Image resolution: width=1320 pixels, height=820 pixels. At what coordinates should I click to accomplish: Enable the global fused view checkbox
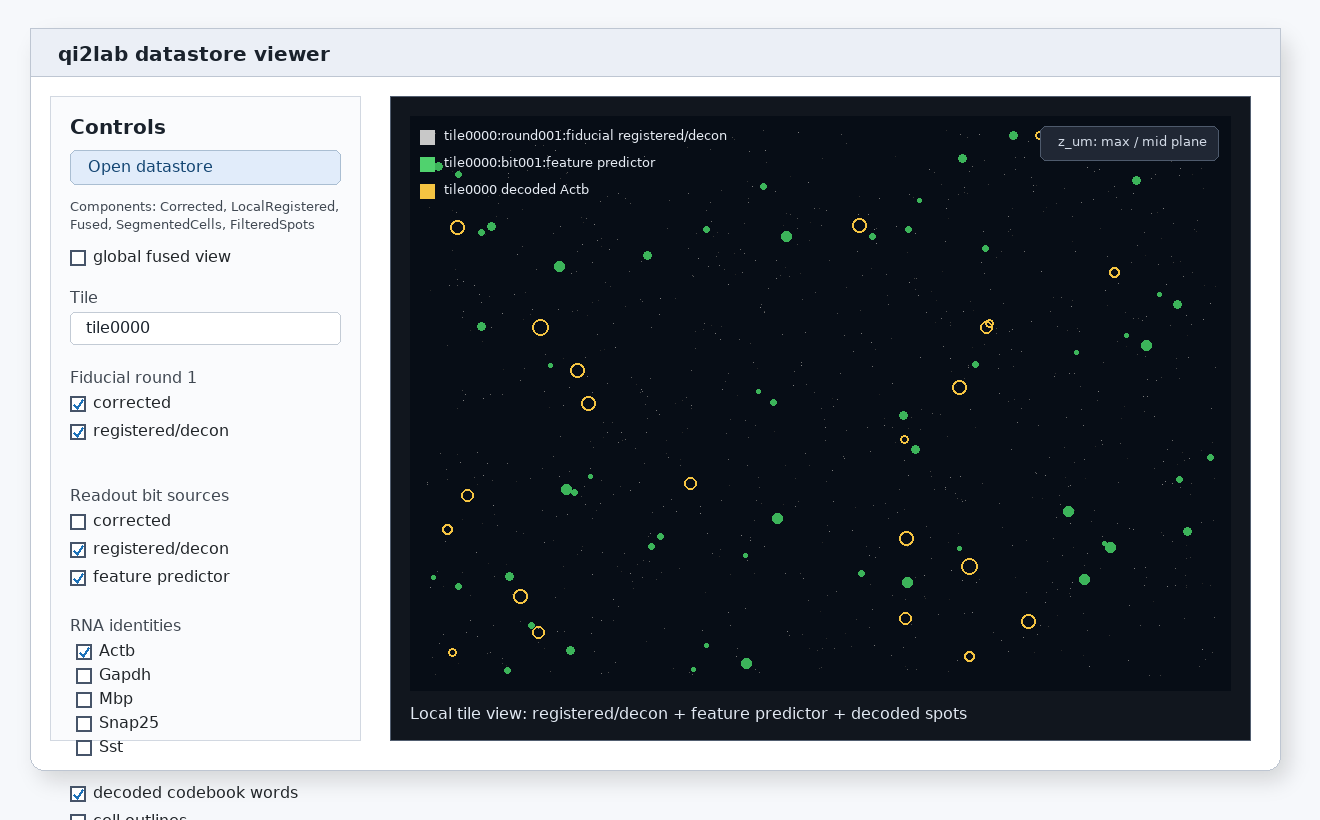point(78,258)
